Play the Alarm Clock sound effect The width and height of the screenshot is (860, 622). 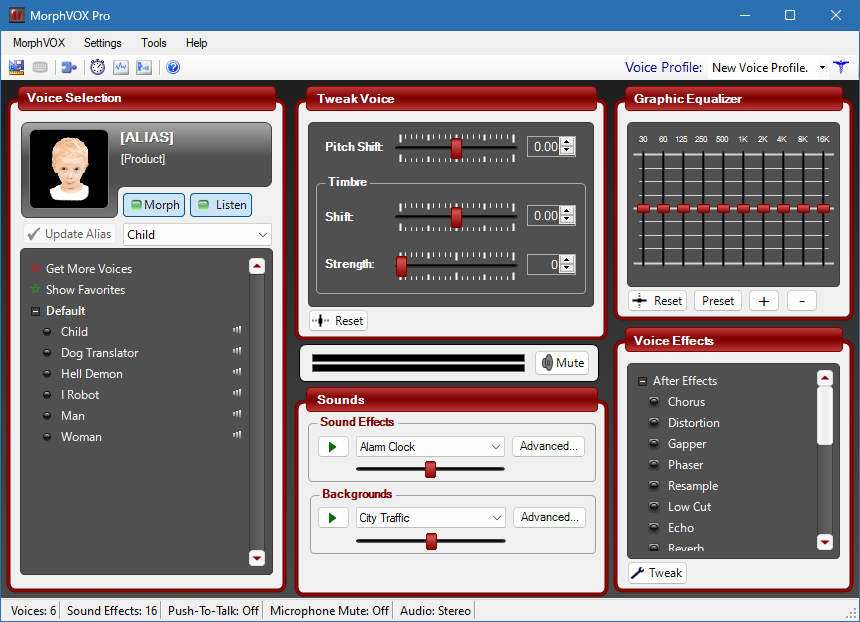(333, 446)
